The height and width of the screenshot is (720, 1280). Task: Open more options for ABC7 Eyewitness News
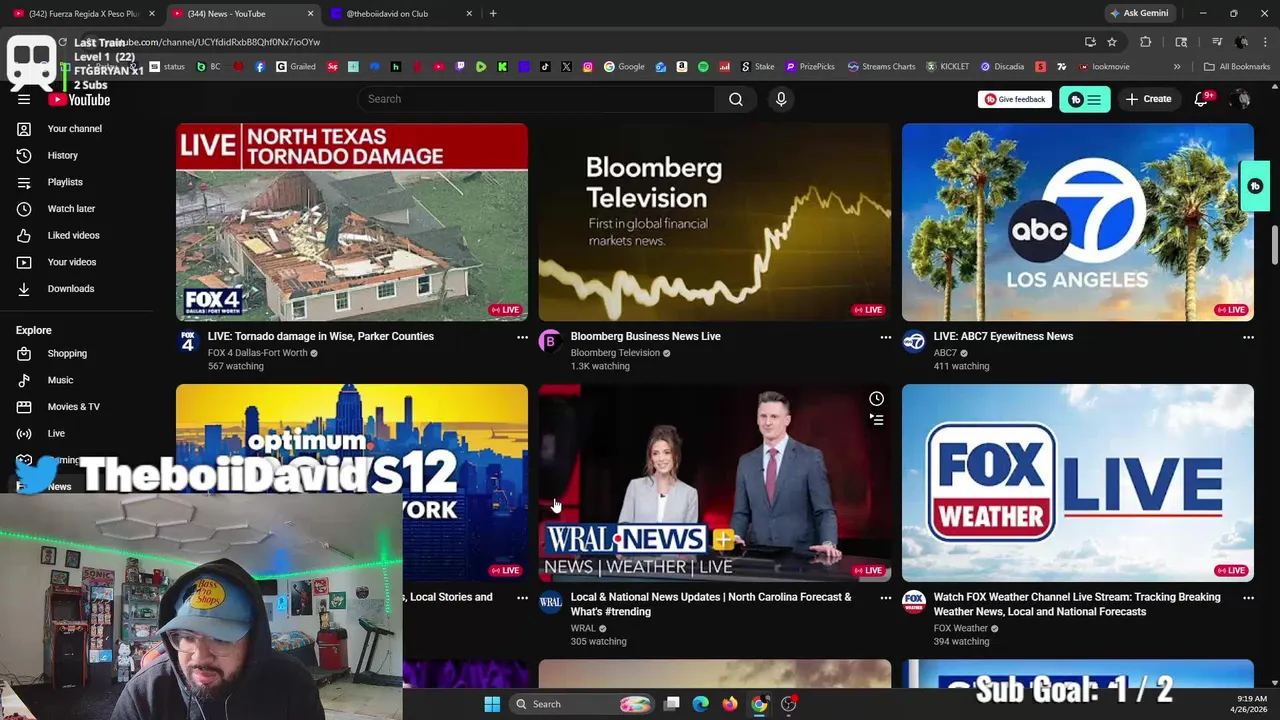tap(1248, 337)
